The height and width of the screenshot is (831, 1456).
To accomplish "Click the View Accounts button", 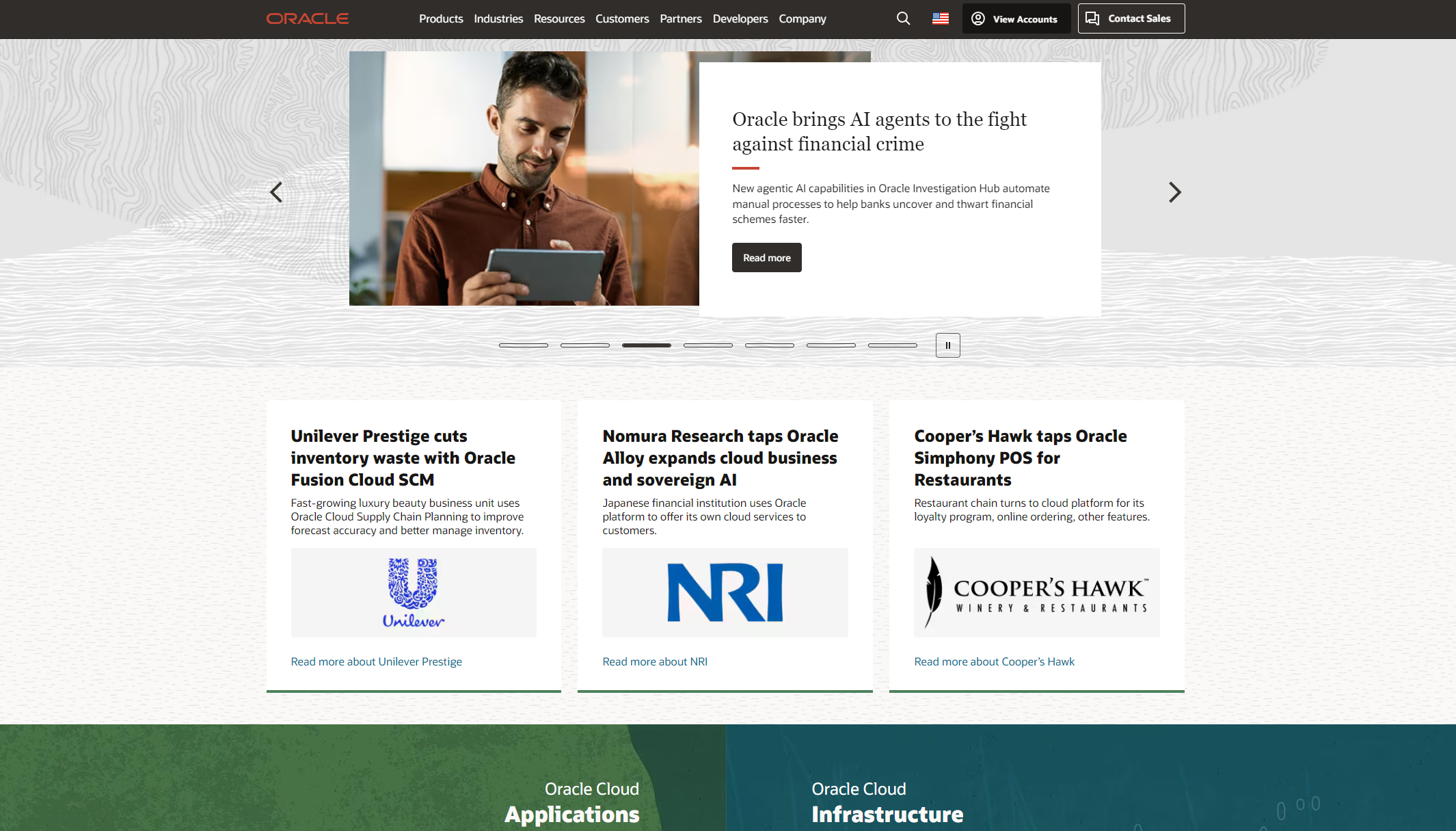I will coord(1016,18).
